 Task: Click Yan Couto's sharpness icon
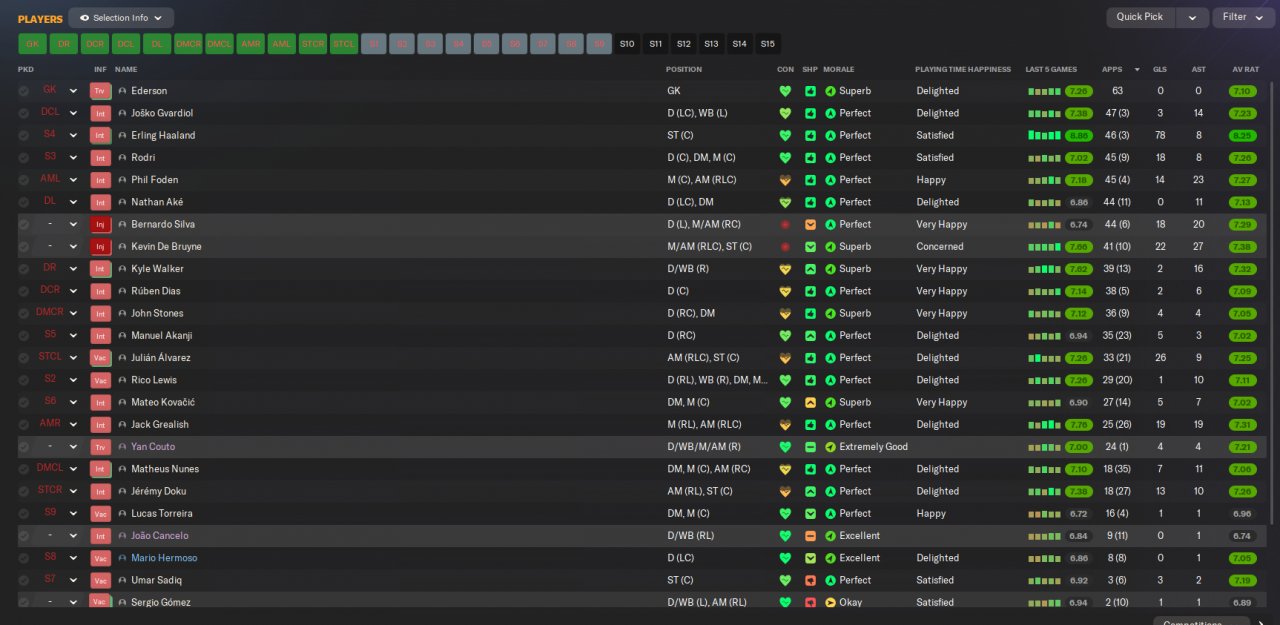click(x=810, y=447)
